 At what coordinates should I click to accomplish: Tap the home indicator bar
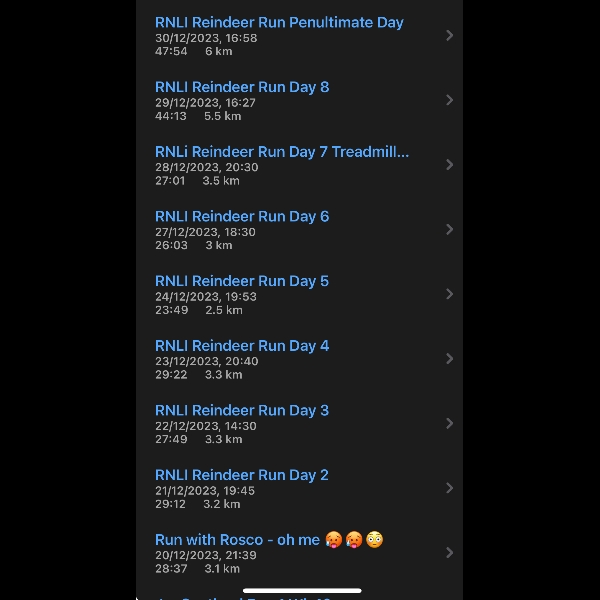[x=301, y=590]
